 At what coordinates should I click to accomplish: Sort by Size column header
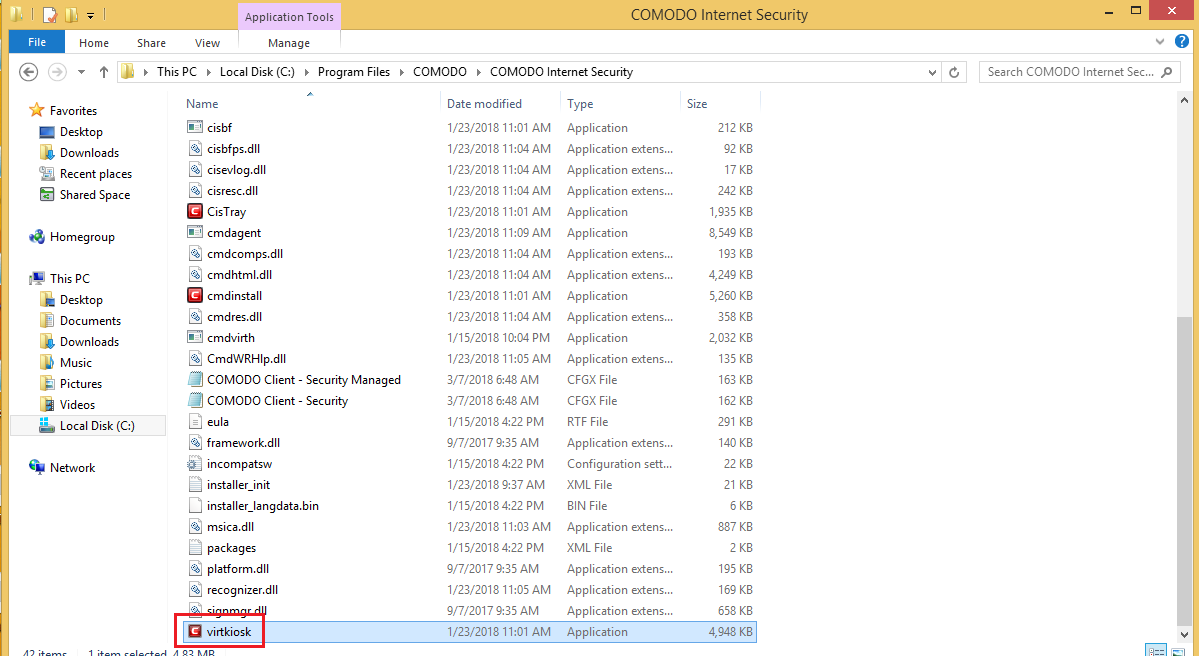697,104
